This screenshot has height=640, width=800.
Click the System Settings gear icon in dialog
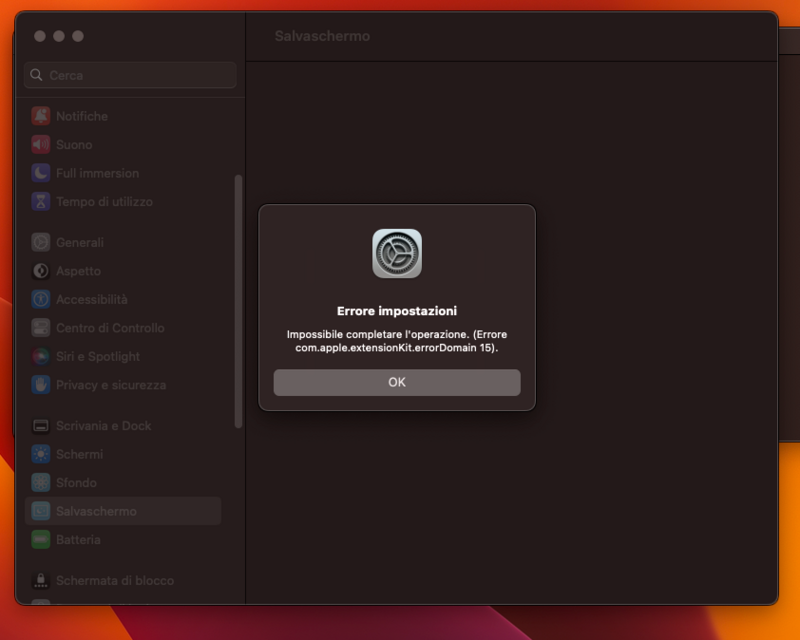point(397,254)
